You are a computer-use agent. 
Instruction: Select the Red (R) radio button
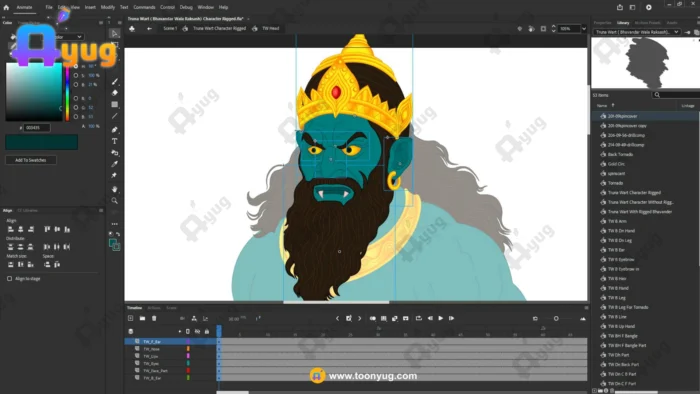coord(75,98)
